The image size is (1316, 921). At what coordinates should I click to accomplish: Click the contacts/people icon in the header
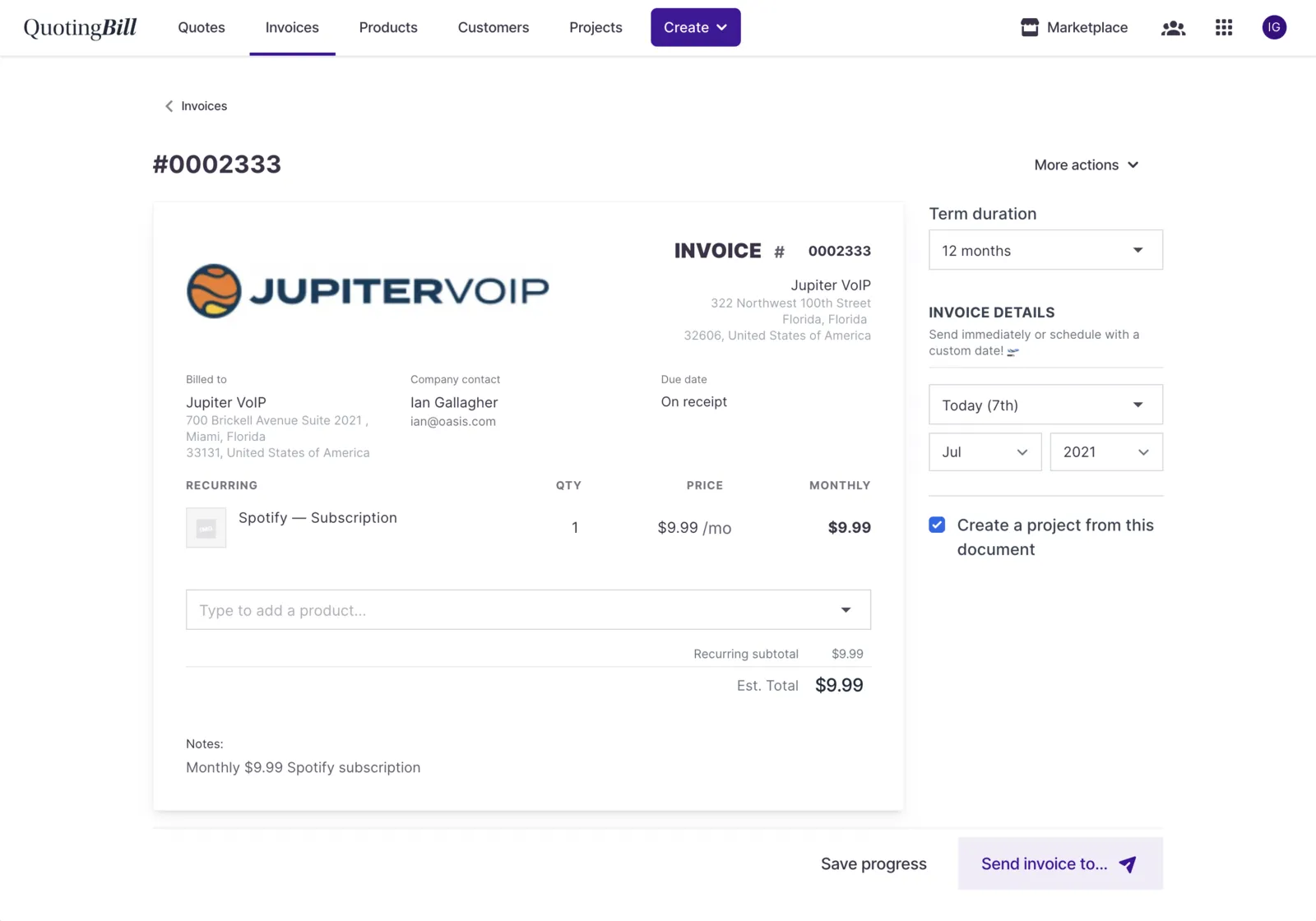coord(1173,27)
